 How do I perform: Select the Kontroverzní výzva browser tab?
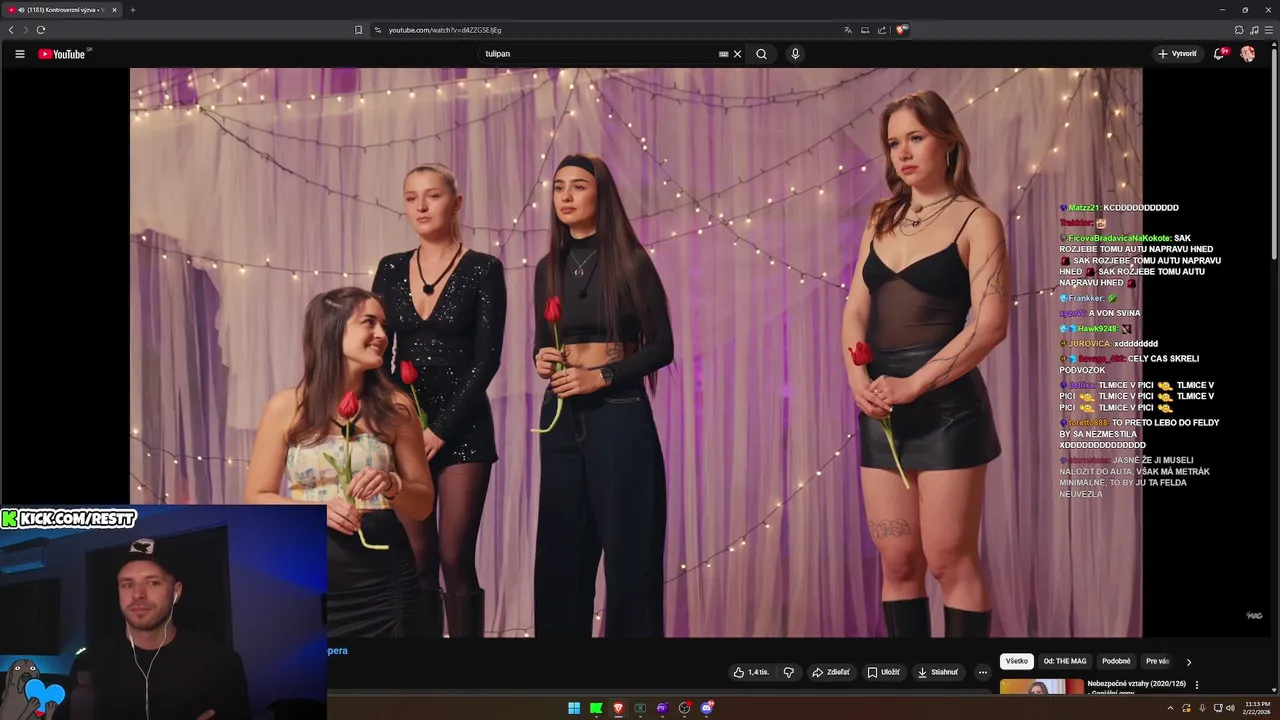[x=62, y=10]
